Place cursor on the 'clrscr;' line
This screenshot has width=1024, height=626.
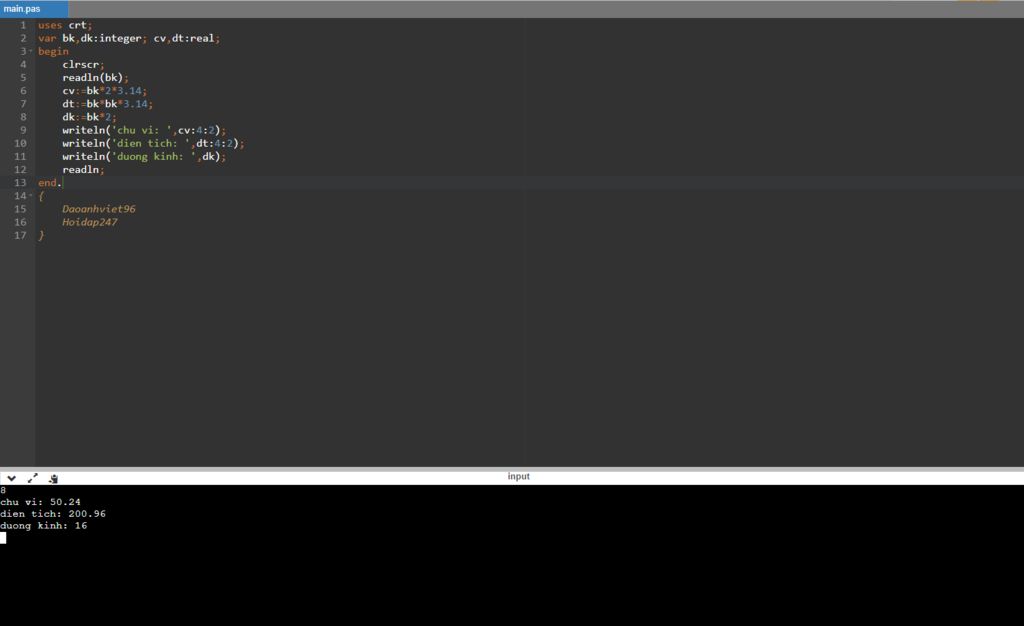click(x=83, y=64)
